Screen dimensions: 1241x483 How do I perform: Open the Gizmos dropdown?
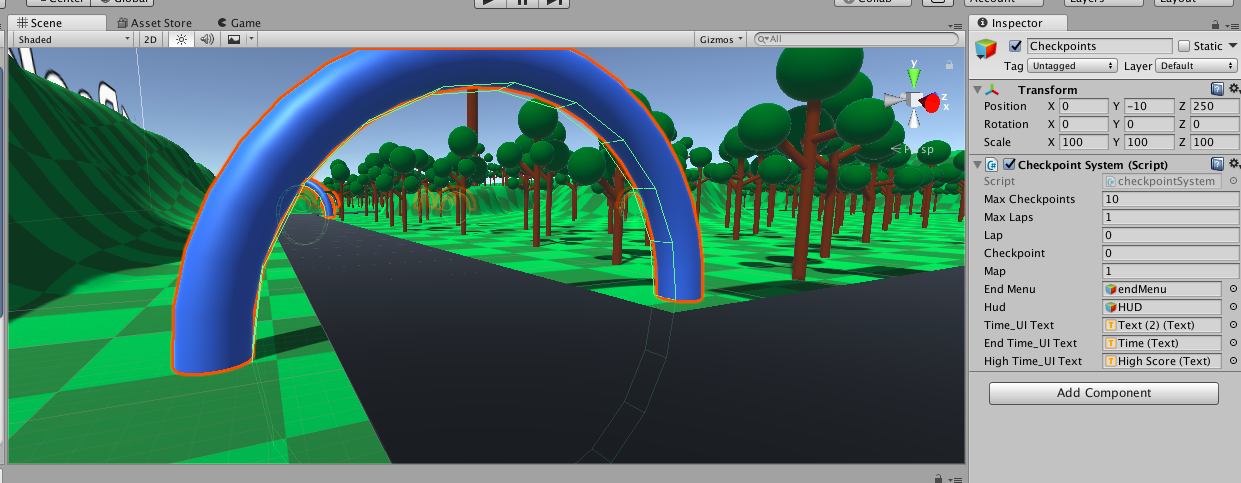[x=721, y=39]
